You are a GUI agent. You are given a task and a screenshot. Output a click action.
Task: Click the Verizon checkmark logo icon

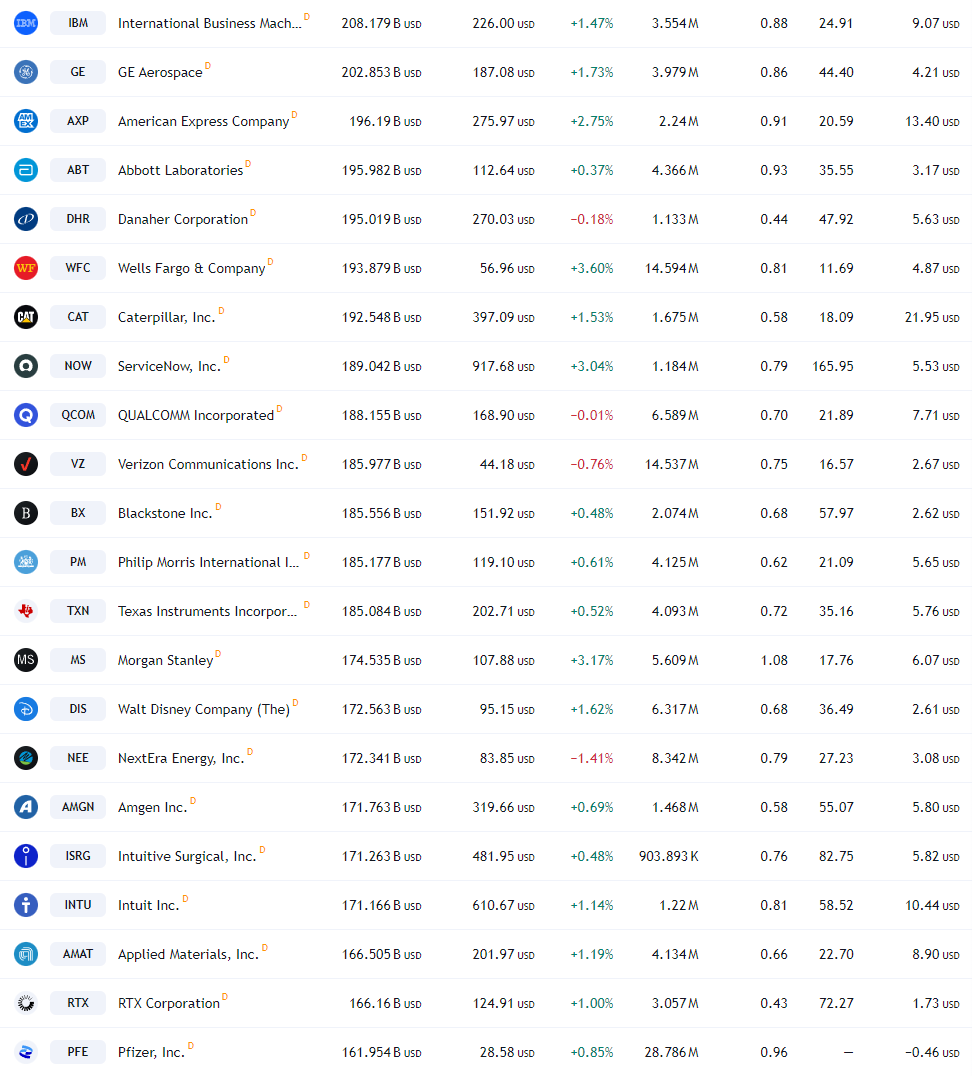coord(26,464)
